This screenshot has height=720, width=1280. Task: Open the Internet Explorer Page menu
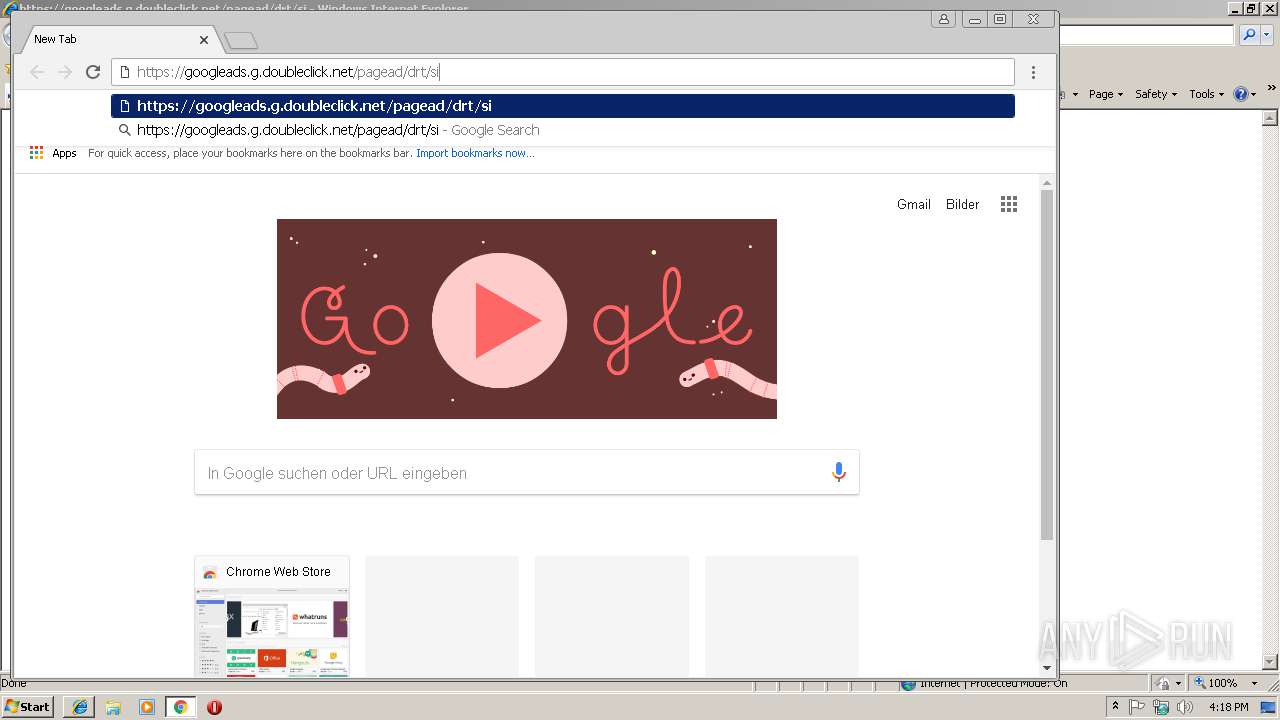1106,94
